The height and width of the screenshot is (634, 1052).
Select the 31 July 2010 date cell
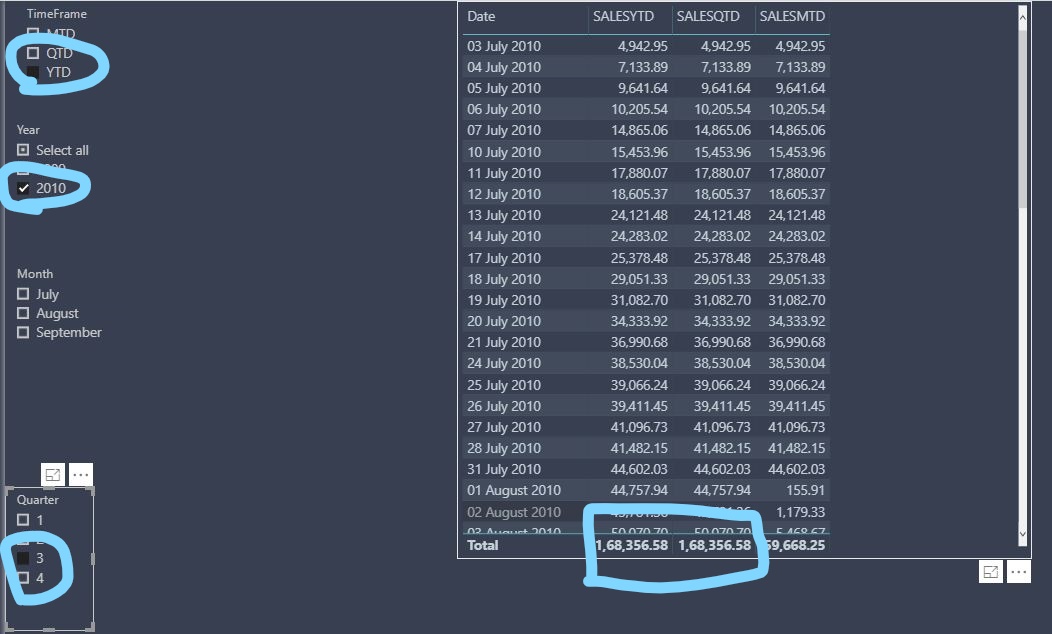[504, 470]
